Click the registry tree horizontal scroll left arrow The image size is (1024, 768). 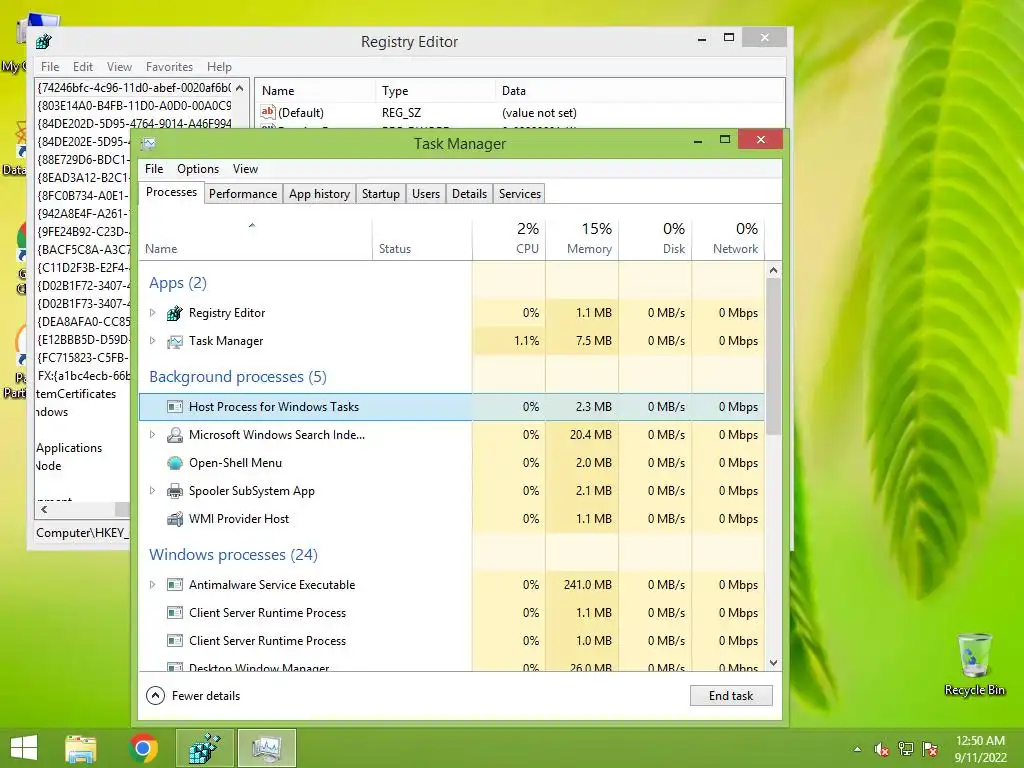pos(44,509)
